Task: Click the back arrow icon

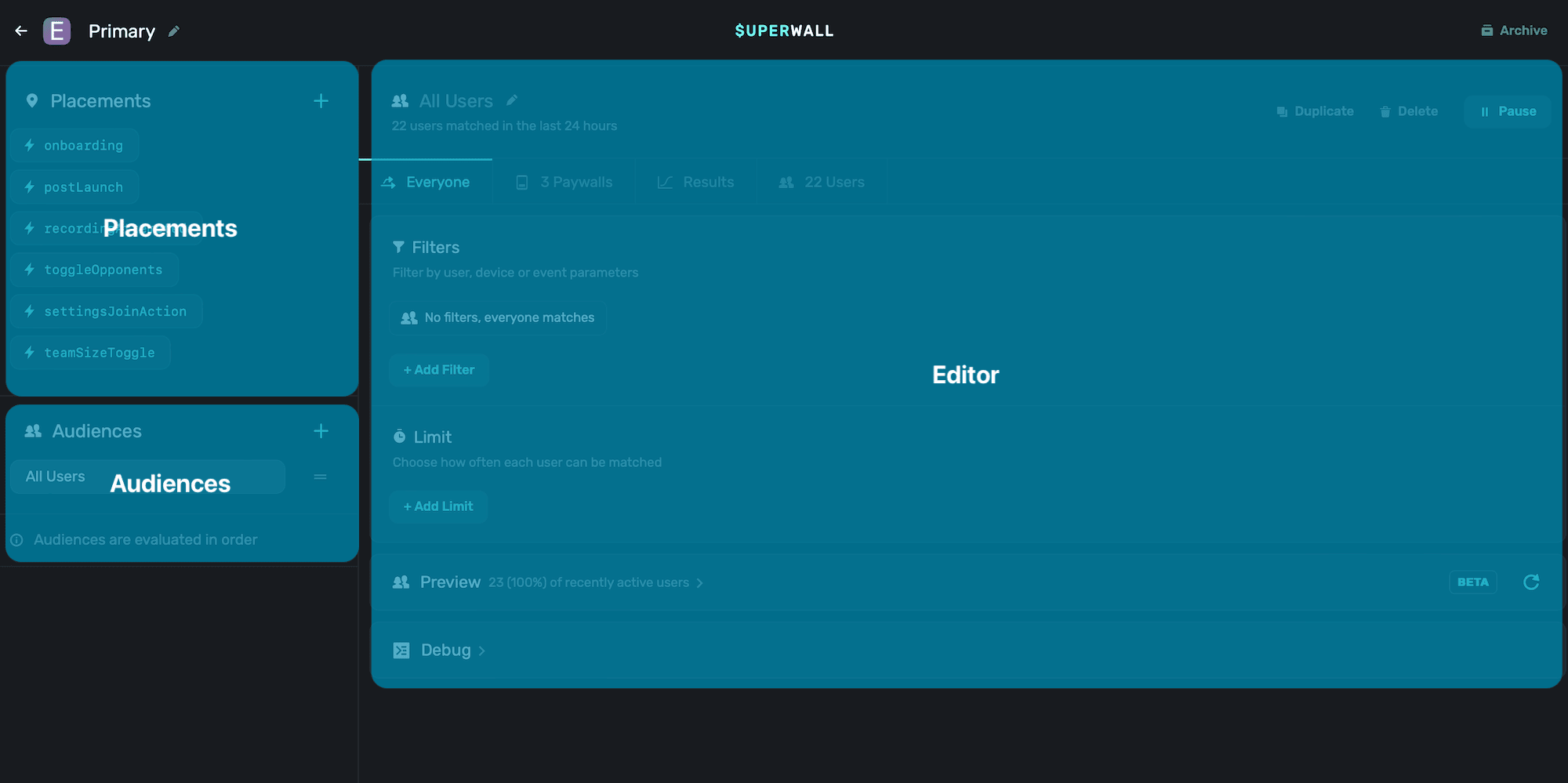Action: click(x=21, y=31)
